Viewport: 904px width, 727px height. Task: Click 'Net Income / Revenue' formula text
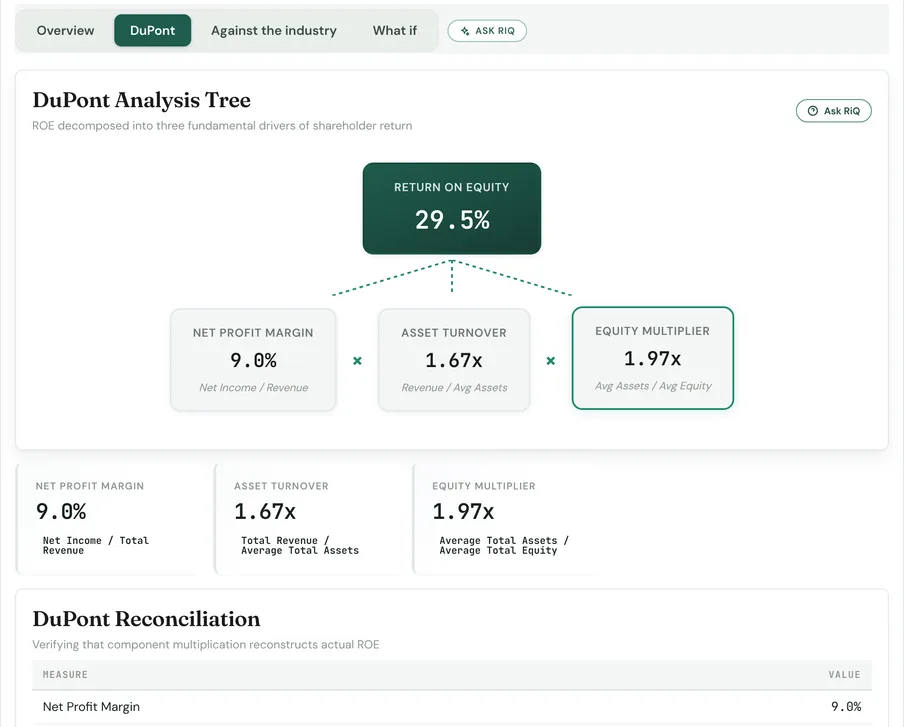click(x=254, y=387)
